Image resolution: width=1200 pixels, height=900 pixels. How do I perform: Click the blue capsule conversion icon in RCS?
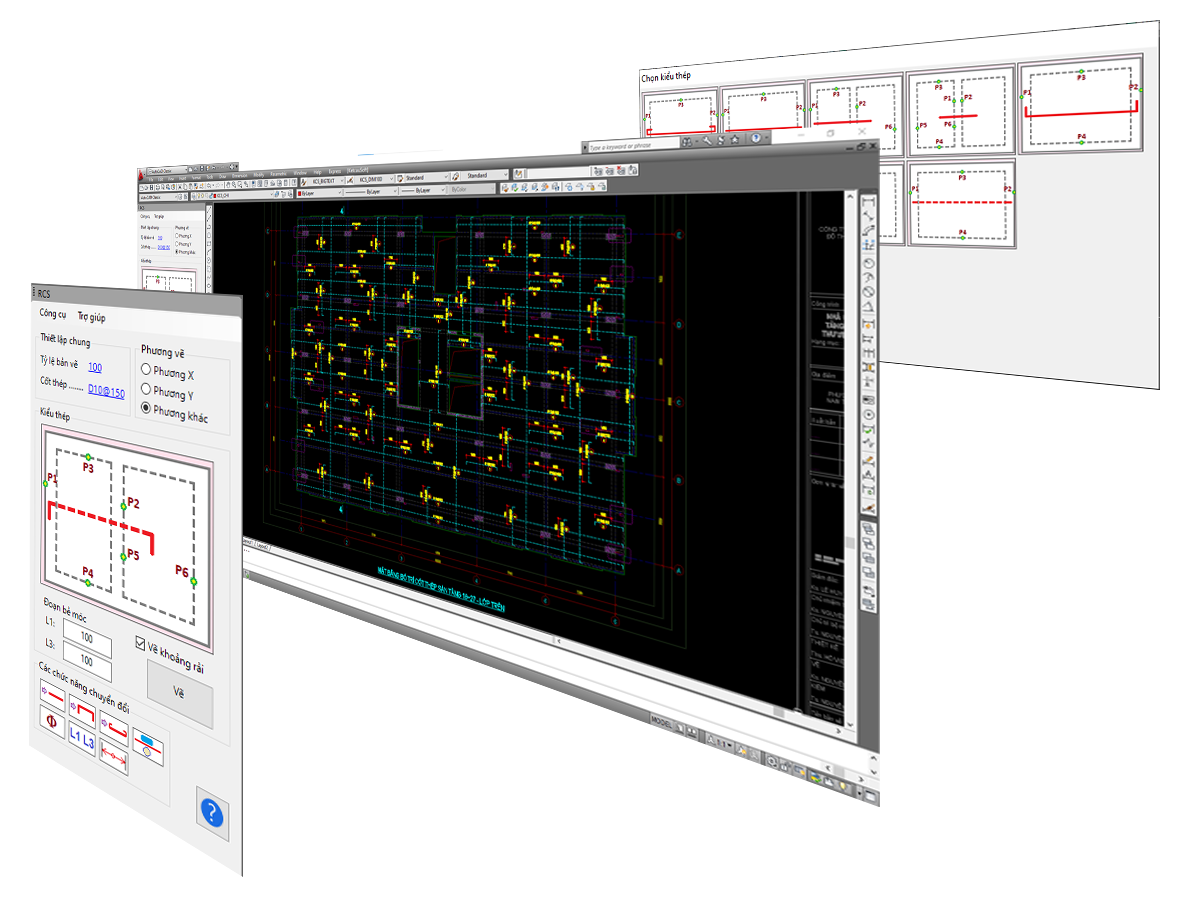(148, 746)
